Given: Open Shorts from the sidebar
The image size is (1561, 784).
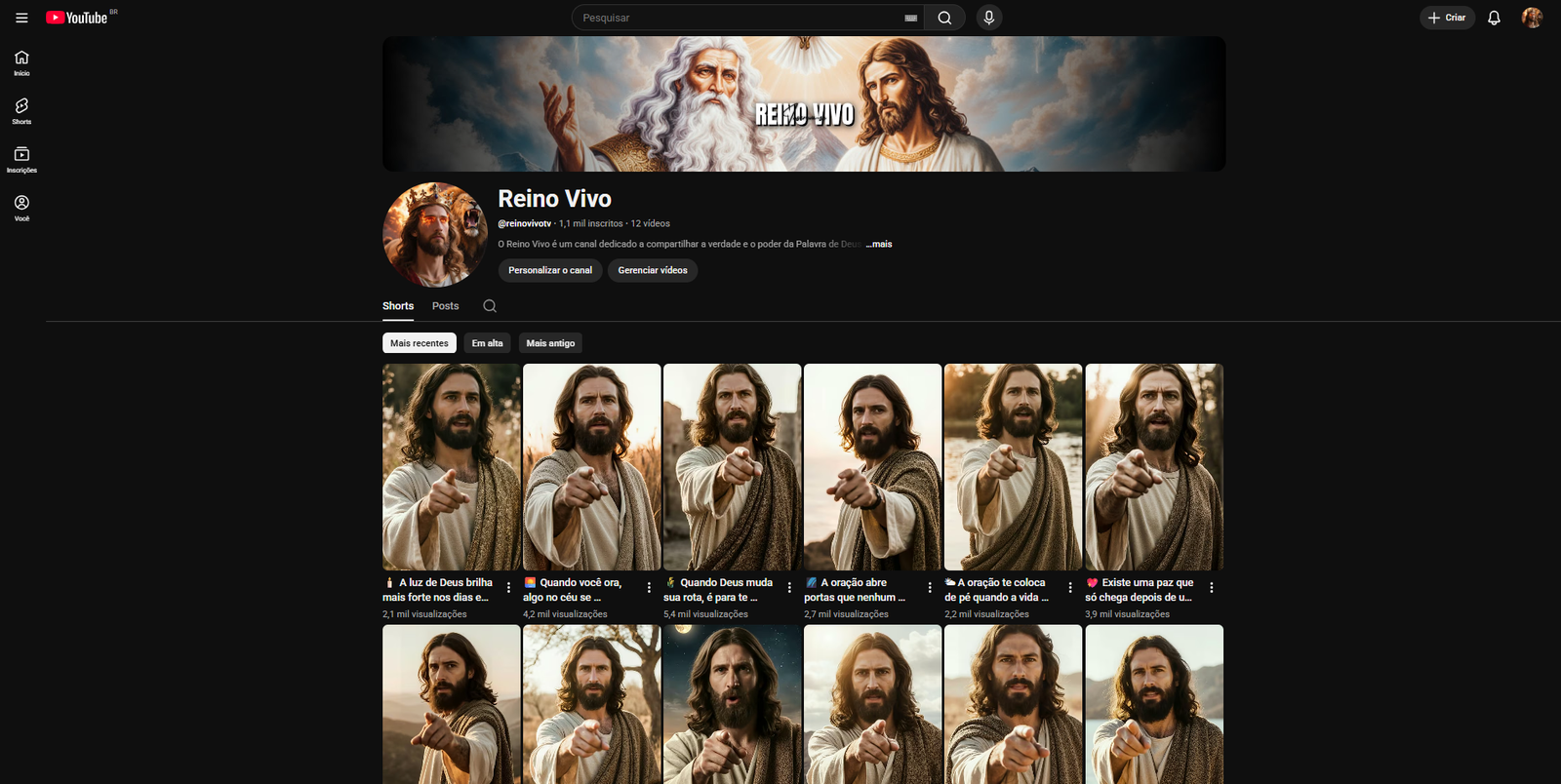Looking at the screenshot, I should click(21, 111).
